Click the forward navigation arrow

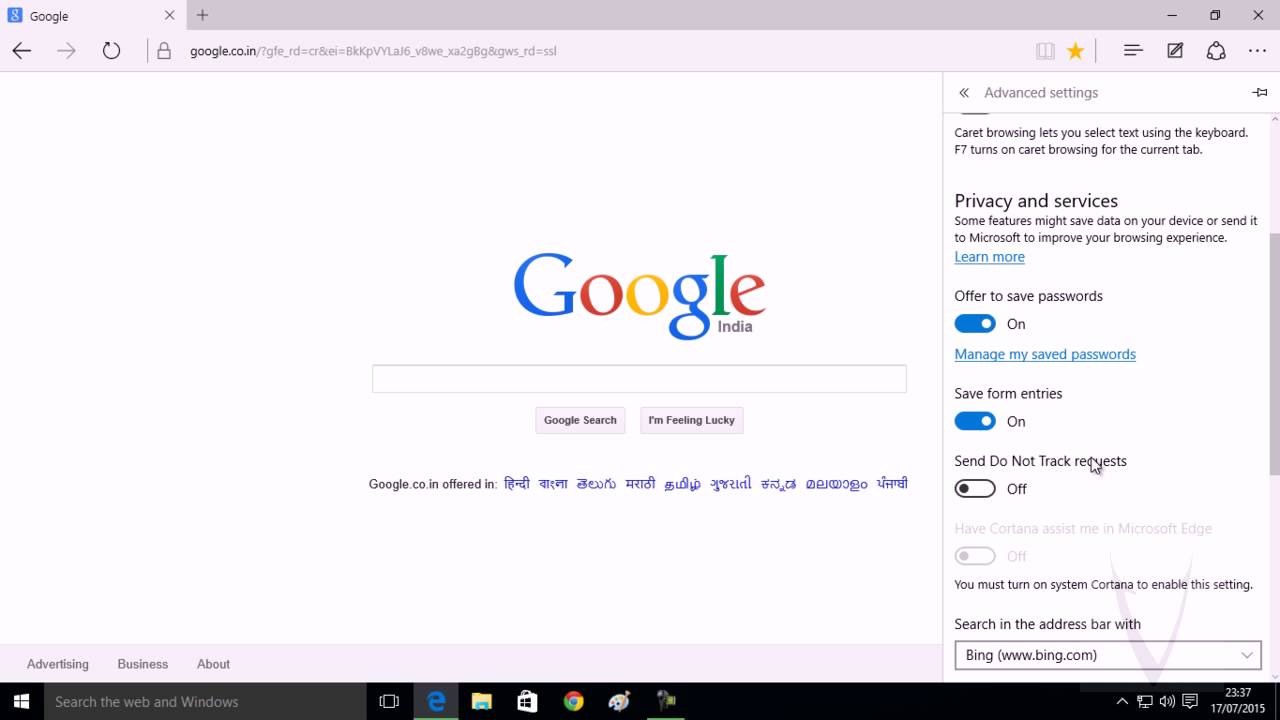(66, 51)
